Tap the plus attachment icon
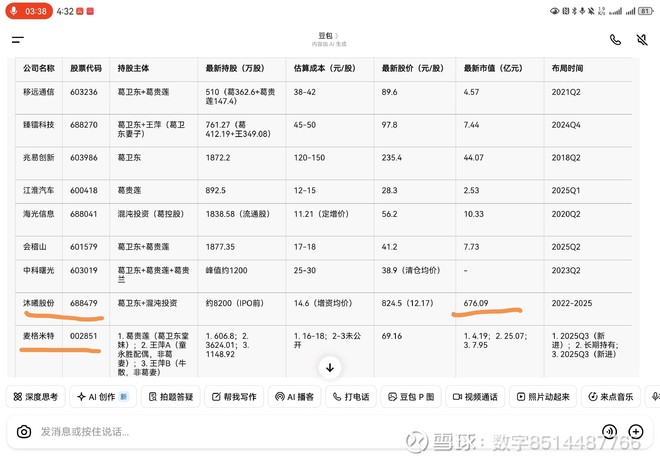This screenshot has height=463, width=660. pyautogui.click(x=636, y=431)
